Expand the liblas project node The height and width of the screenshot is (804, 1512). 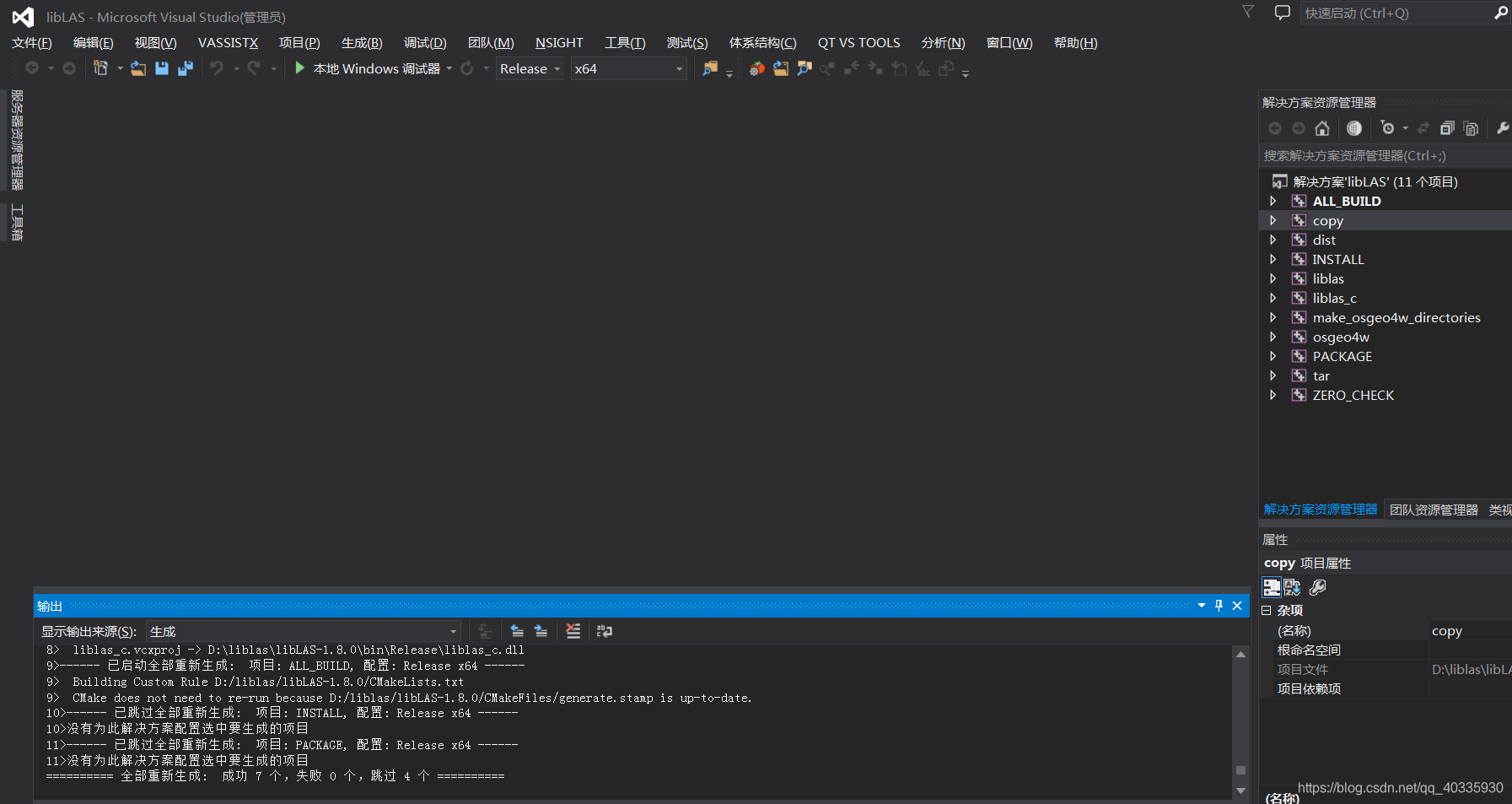point(1273,278)
